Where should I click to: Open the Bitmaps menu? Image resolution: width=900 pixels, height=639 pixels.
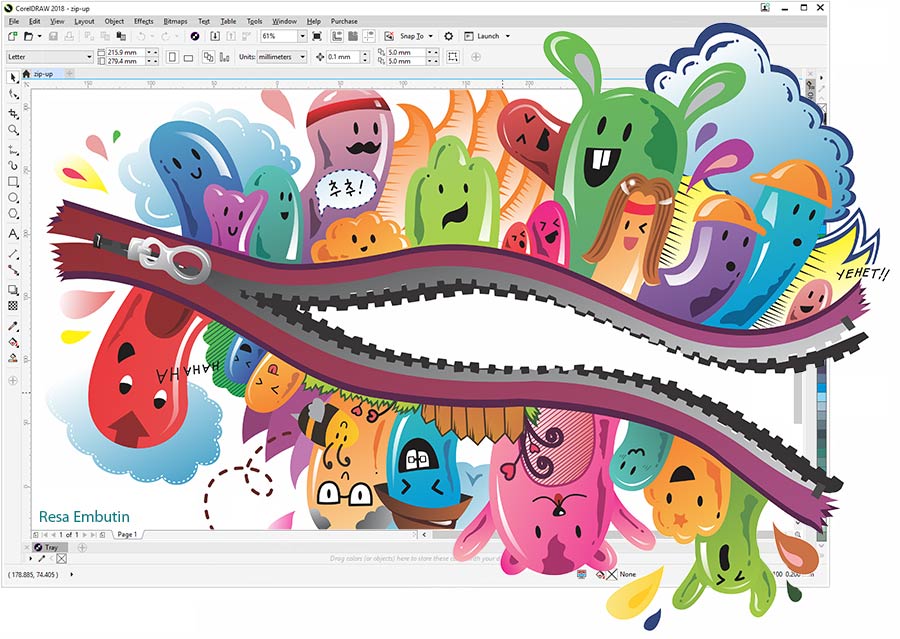tap(178, 20)
